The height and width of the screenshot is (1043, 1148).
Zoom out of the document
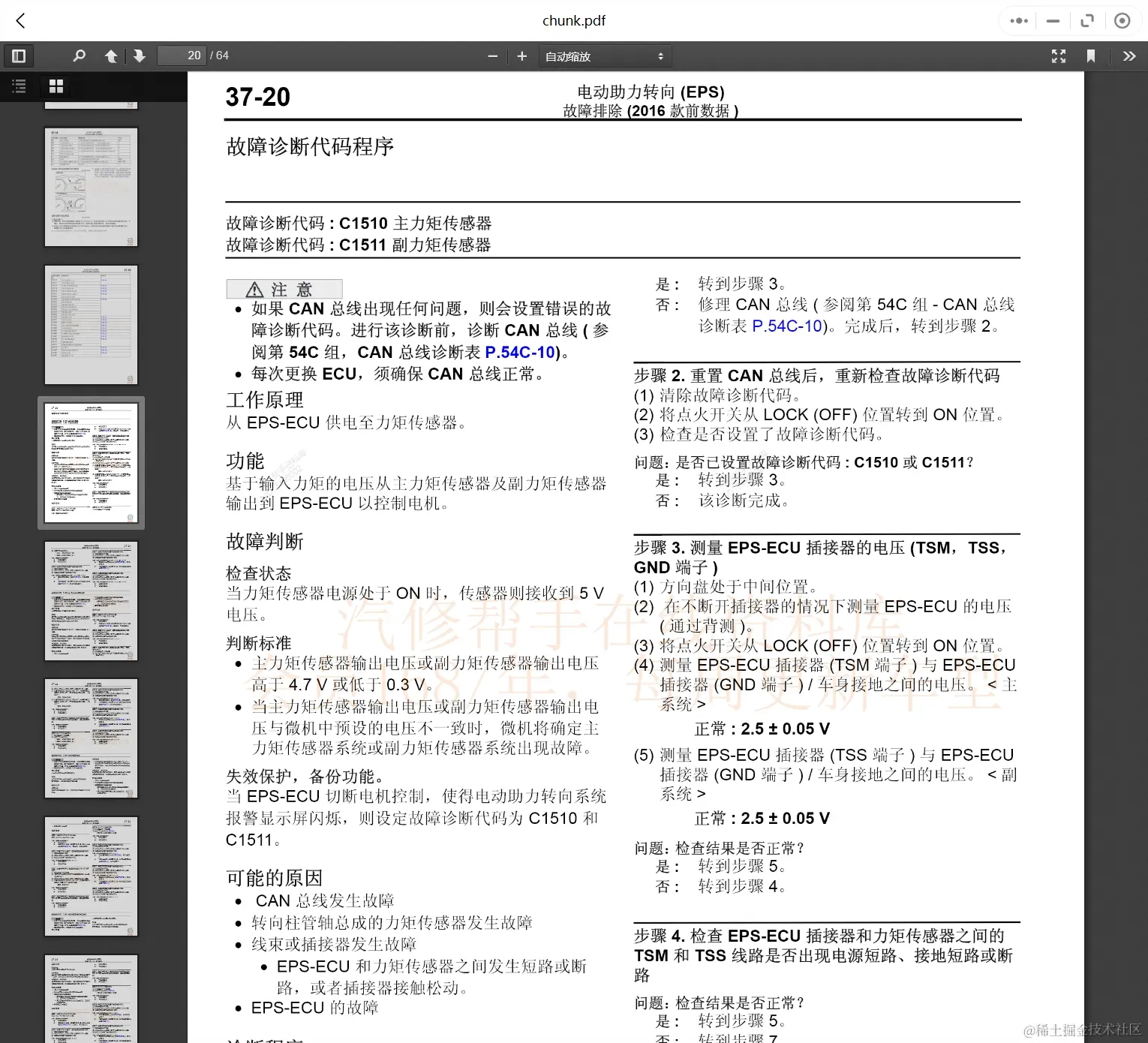click(492, 56)
